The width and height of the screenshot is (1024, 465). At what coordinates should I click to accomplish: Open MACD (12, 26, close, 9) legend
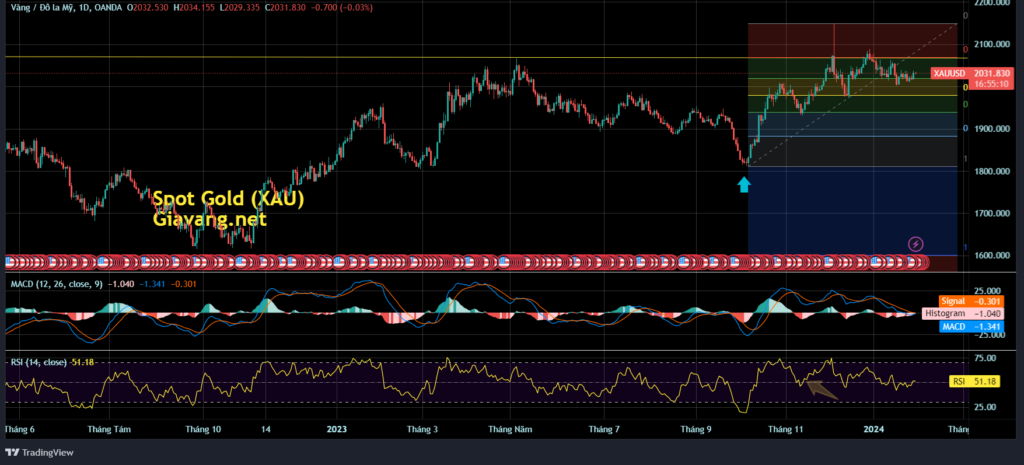pos(60,283)
